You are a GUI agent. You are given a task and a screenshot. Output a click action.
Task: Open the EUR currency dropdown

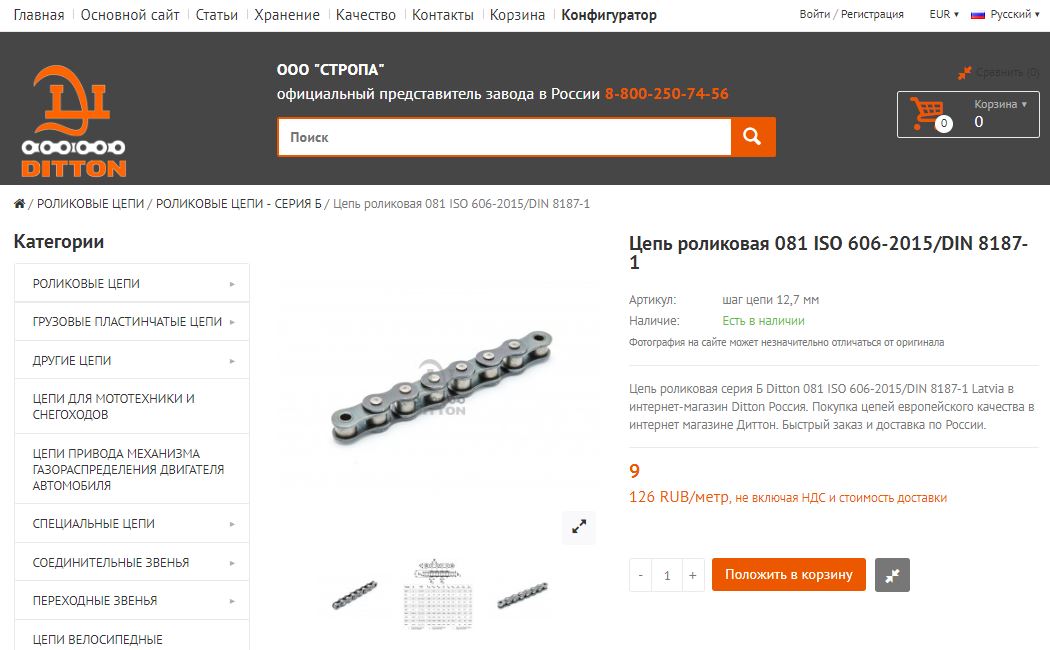point(944,14)
